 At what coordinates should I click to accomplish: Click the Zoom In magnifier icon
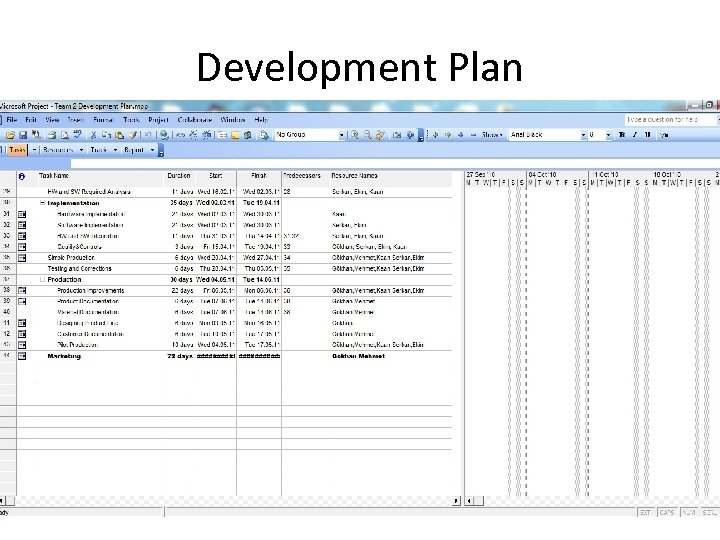tap(355, 135)
